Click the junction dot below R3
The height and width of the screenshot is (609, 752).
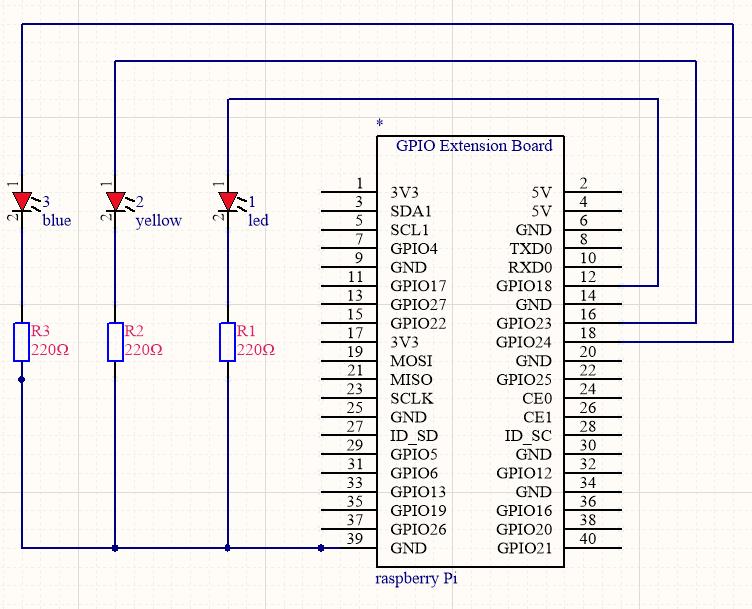22,380
